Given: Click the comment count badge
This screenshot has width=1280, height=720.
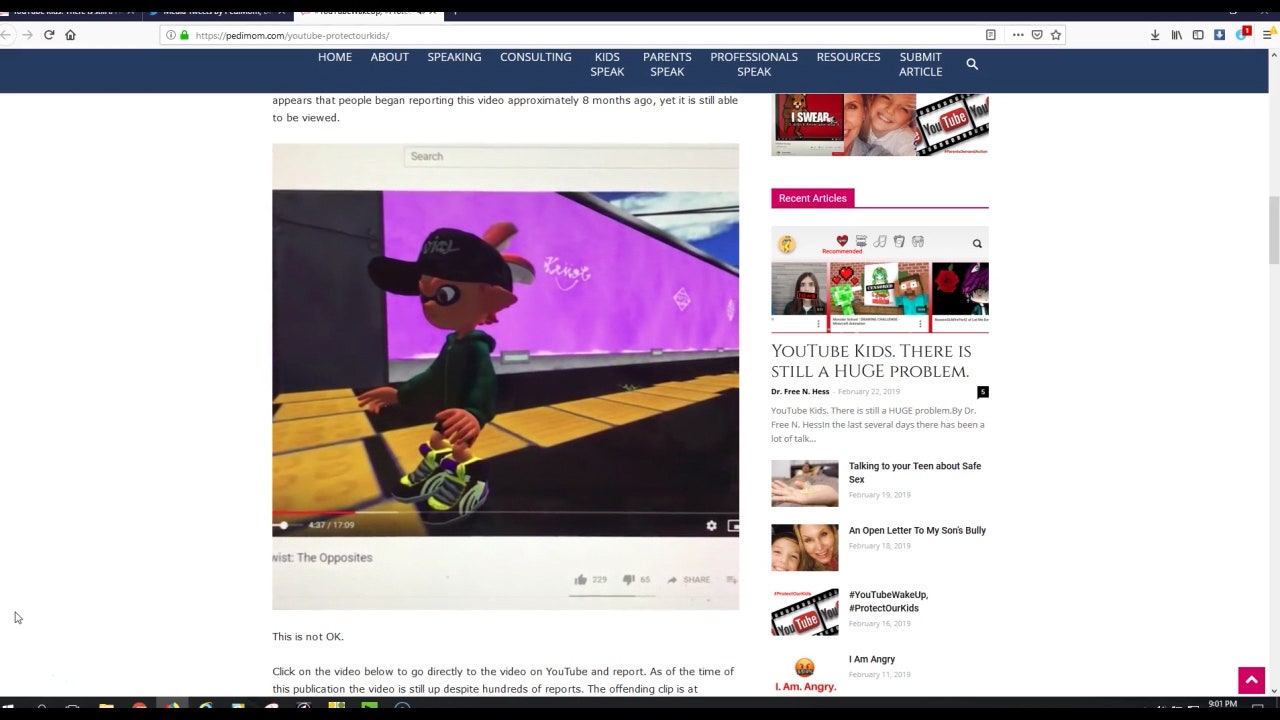Looking at the screenshot, I should (983, 392).
